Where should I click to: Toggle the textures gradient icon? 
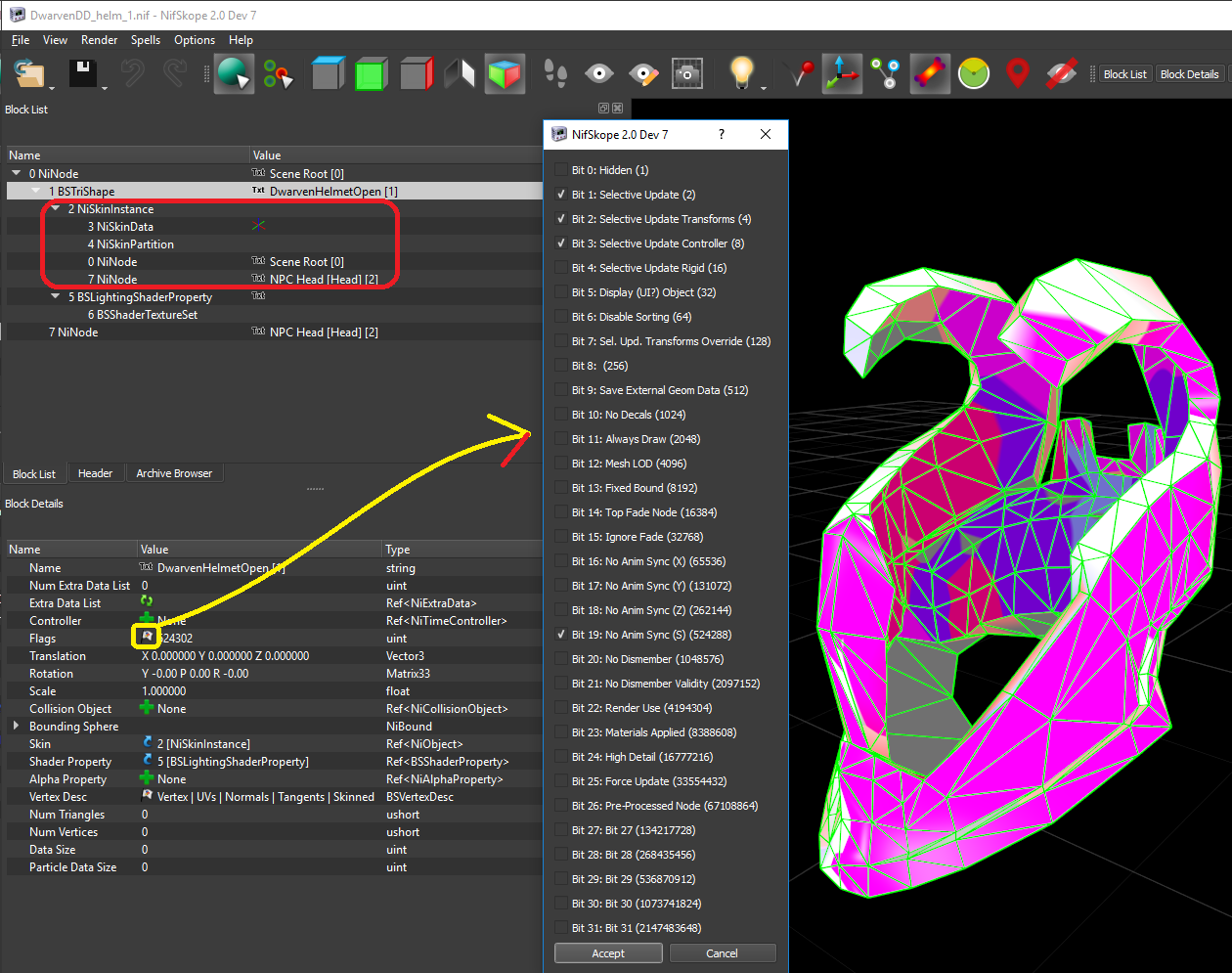tap(930, 74)
